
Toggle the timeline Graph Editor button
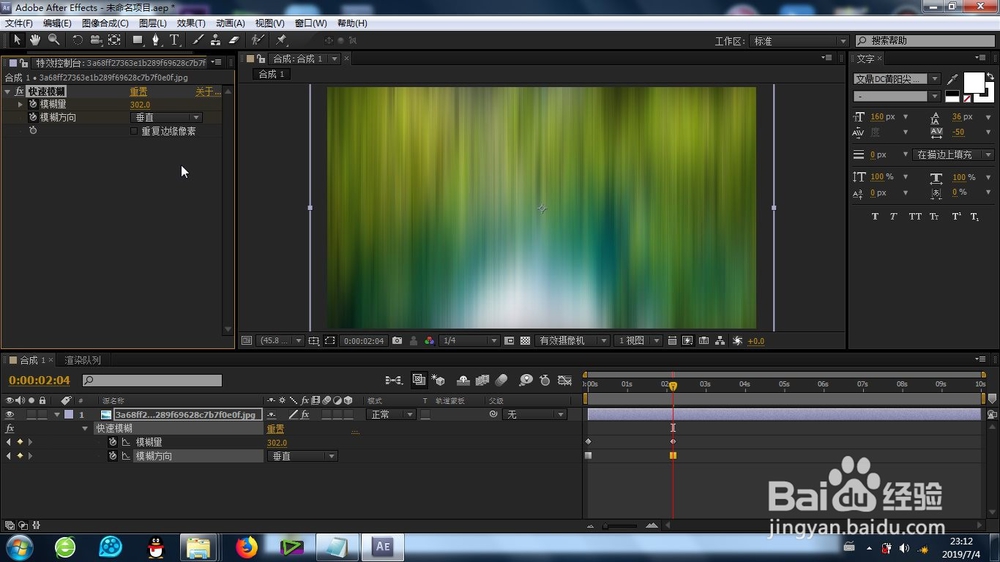(x=564, y=380)
